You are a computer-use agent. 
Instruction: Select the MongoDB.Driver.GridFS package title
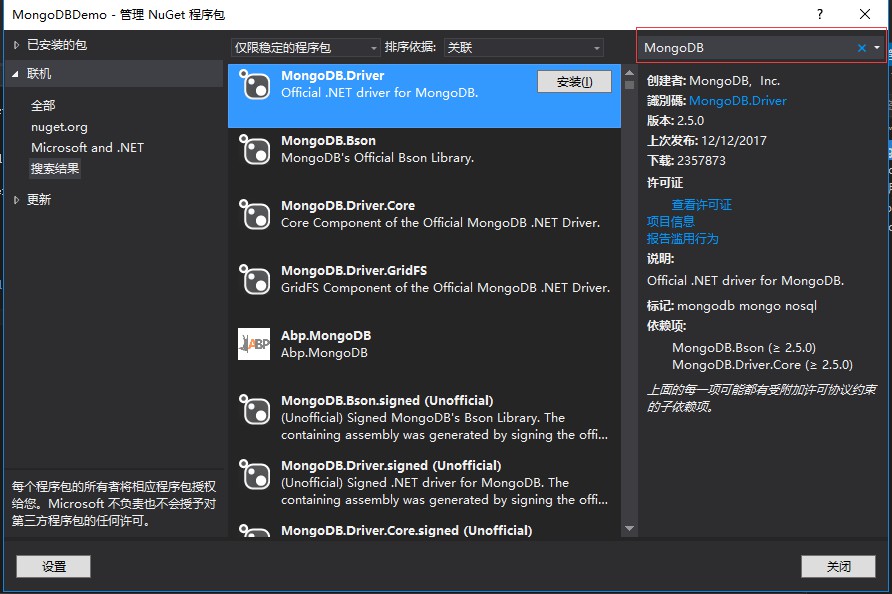pyautogui.click(x=354, y=270)
